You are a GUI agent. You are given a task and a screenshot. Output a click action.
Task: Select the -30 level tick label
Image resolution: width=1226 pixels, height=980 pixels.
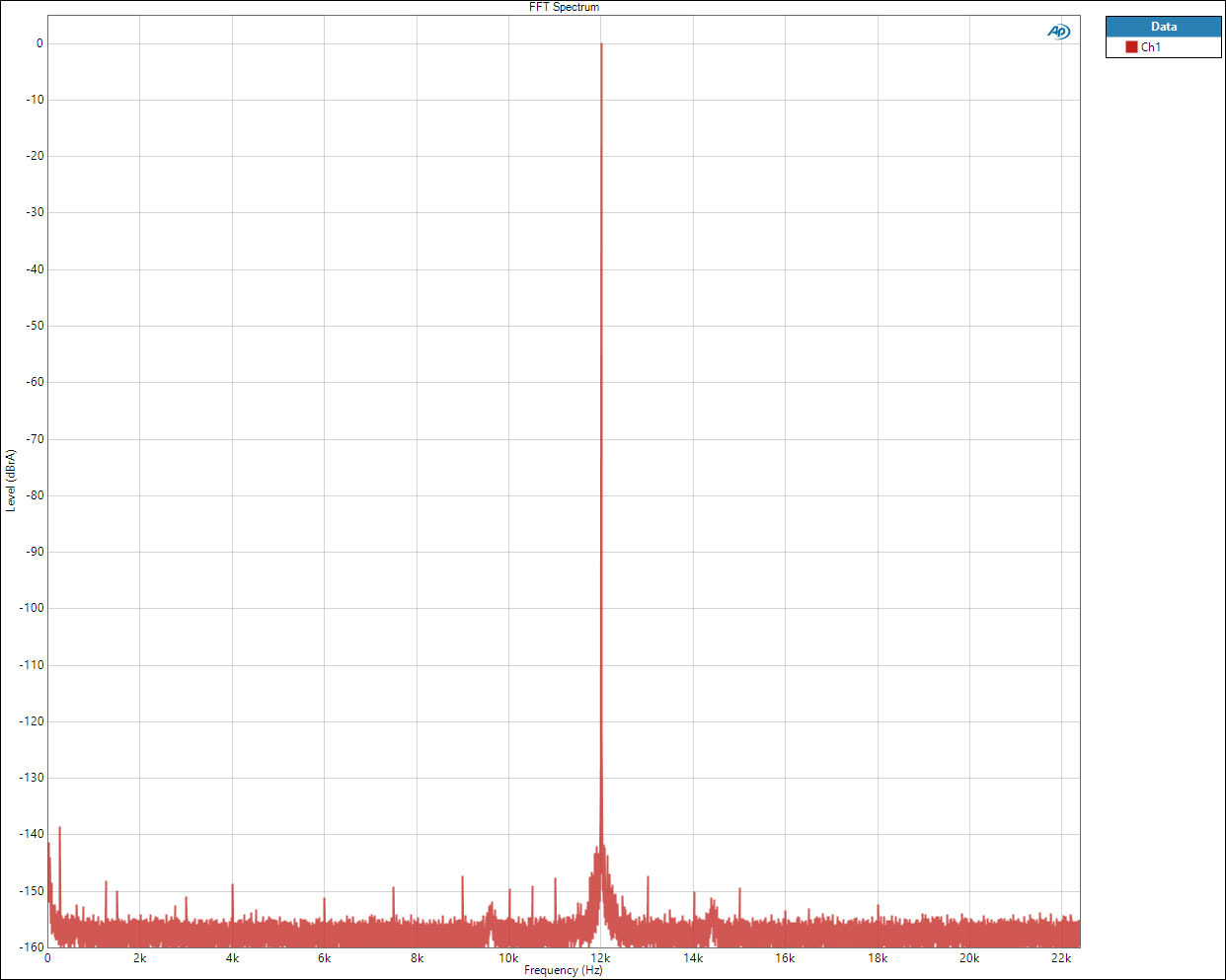pyautogui.click(x=35, y=212)
